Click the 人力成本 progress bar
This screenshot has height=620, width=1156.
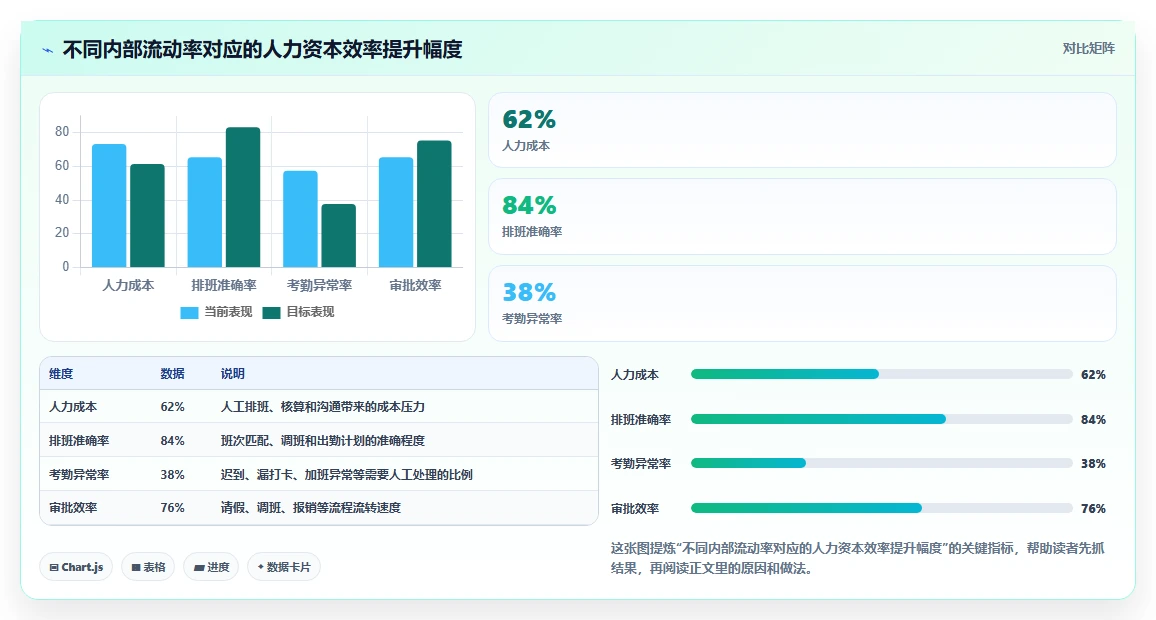click(881, 375)
